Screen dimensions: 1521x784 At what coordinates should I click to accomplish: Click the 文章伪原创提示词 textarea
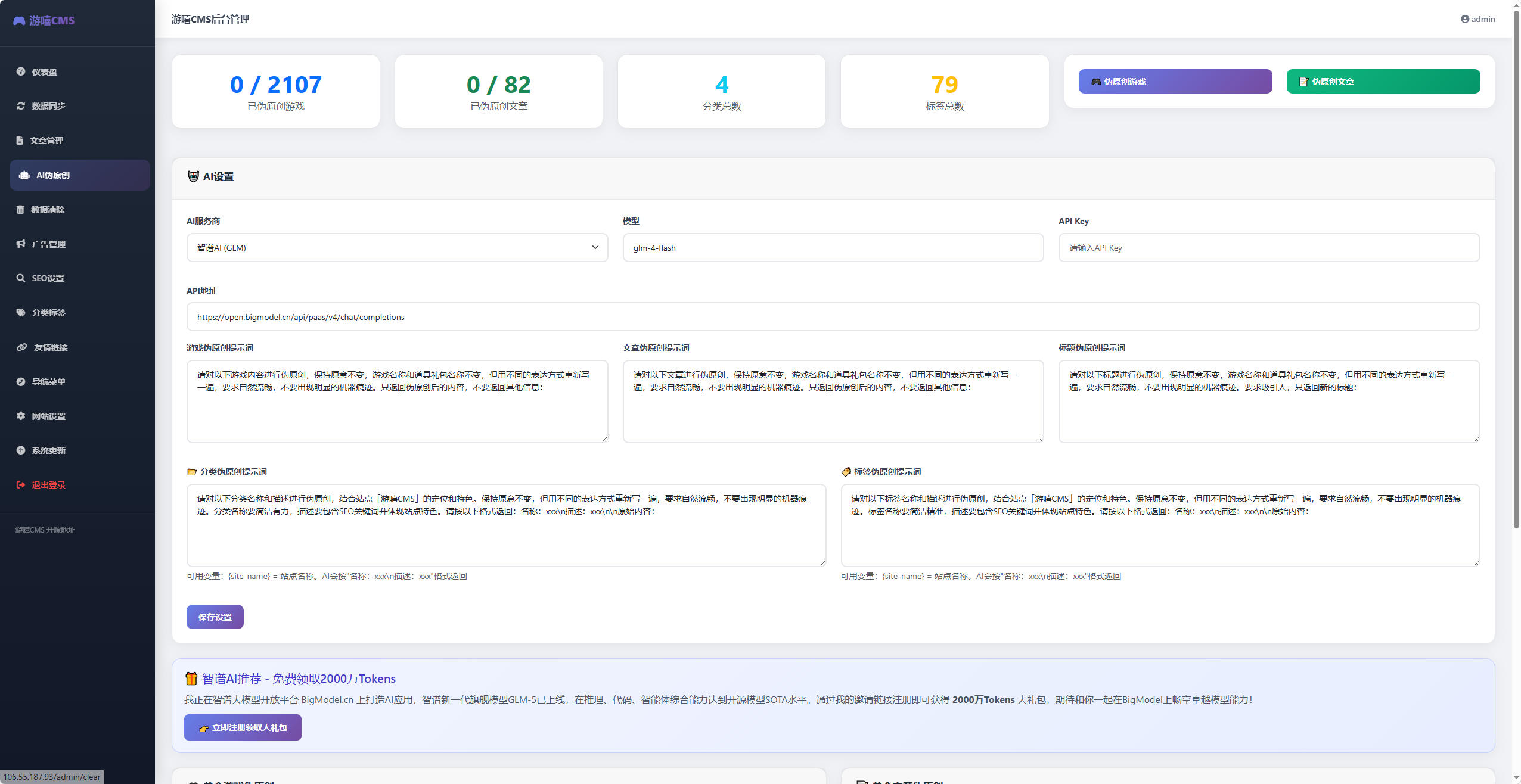pos(833,402)
